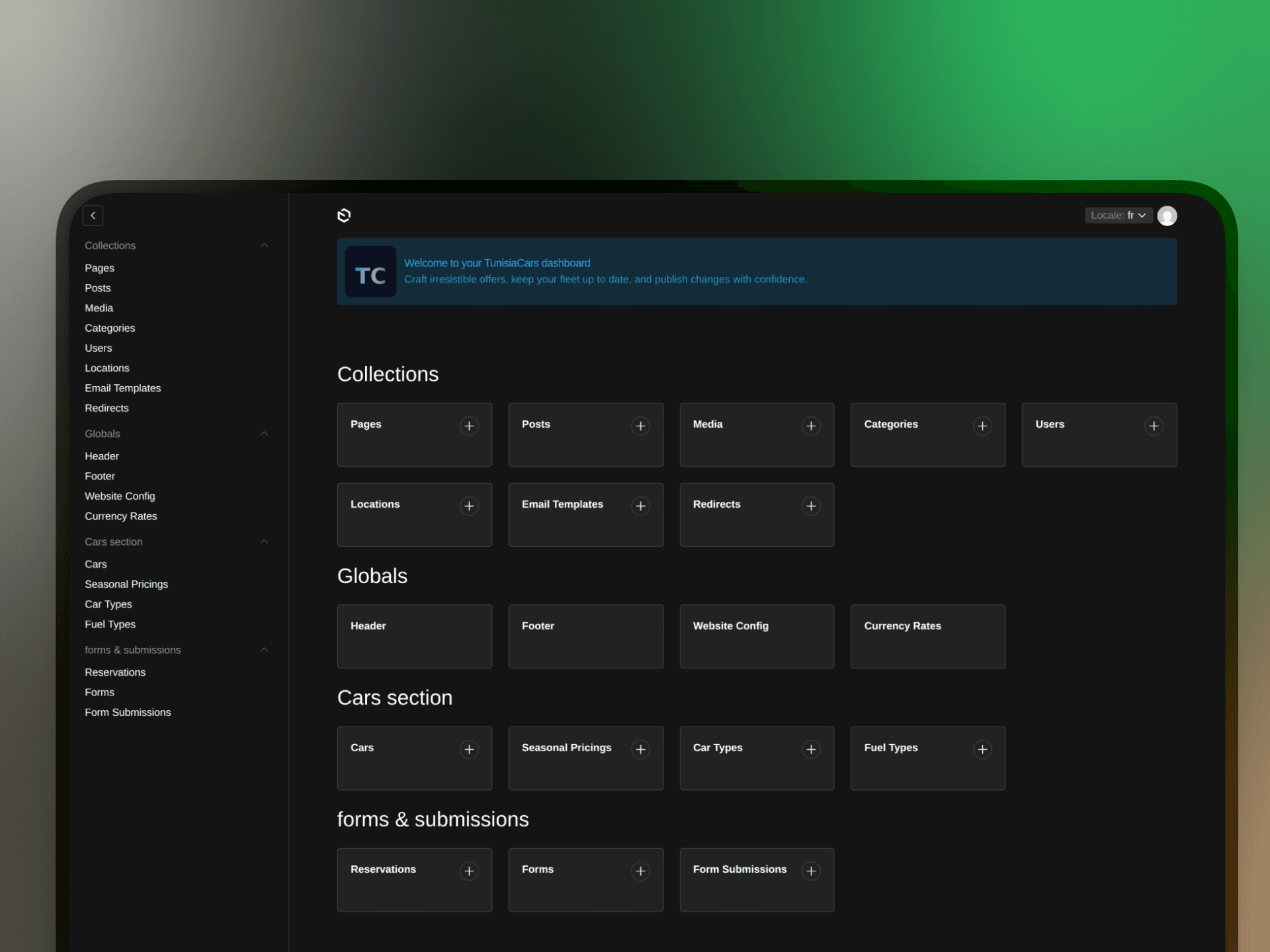Image resolution: width=1270 pixels, height=952 pixels.
Task: Click the plus icon on Fuel Types card
Action: click(982, 749)
